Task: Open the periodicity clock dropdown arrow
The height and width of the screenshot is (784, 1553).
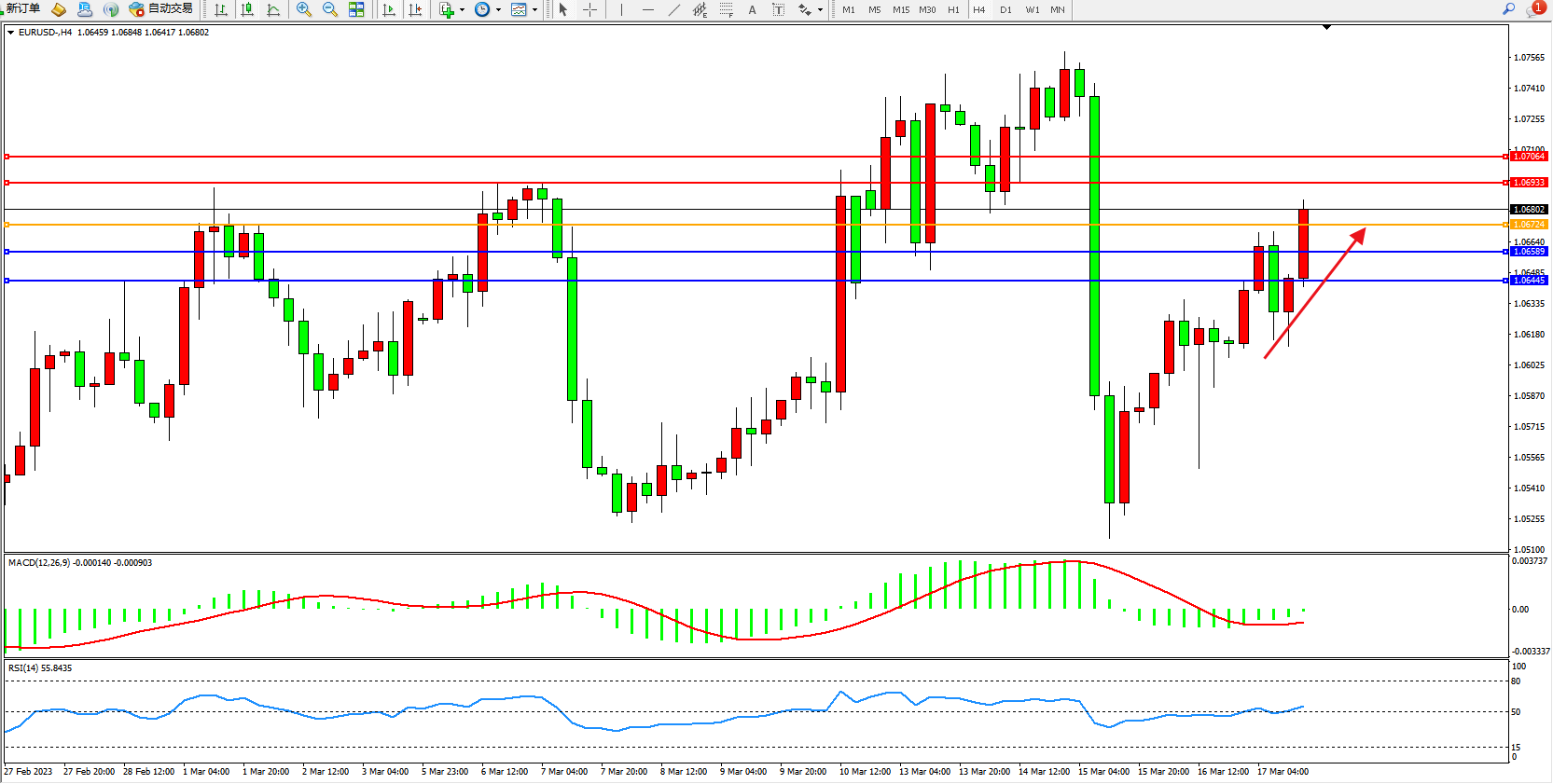Action: [x=498, y=10]
